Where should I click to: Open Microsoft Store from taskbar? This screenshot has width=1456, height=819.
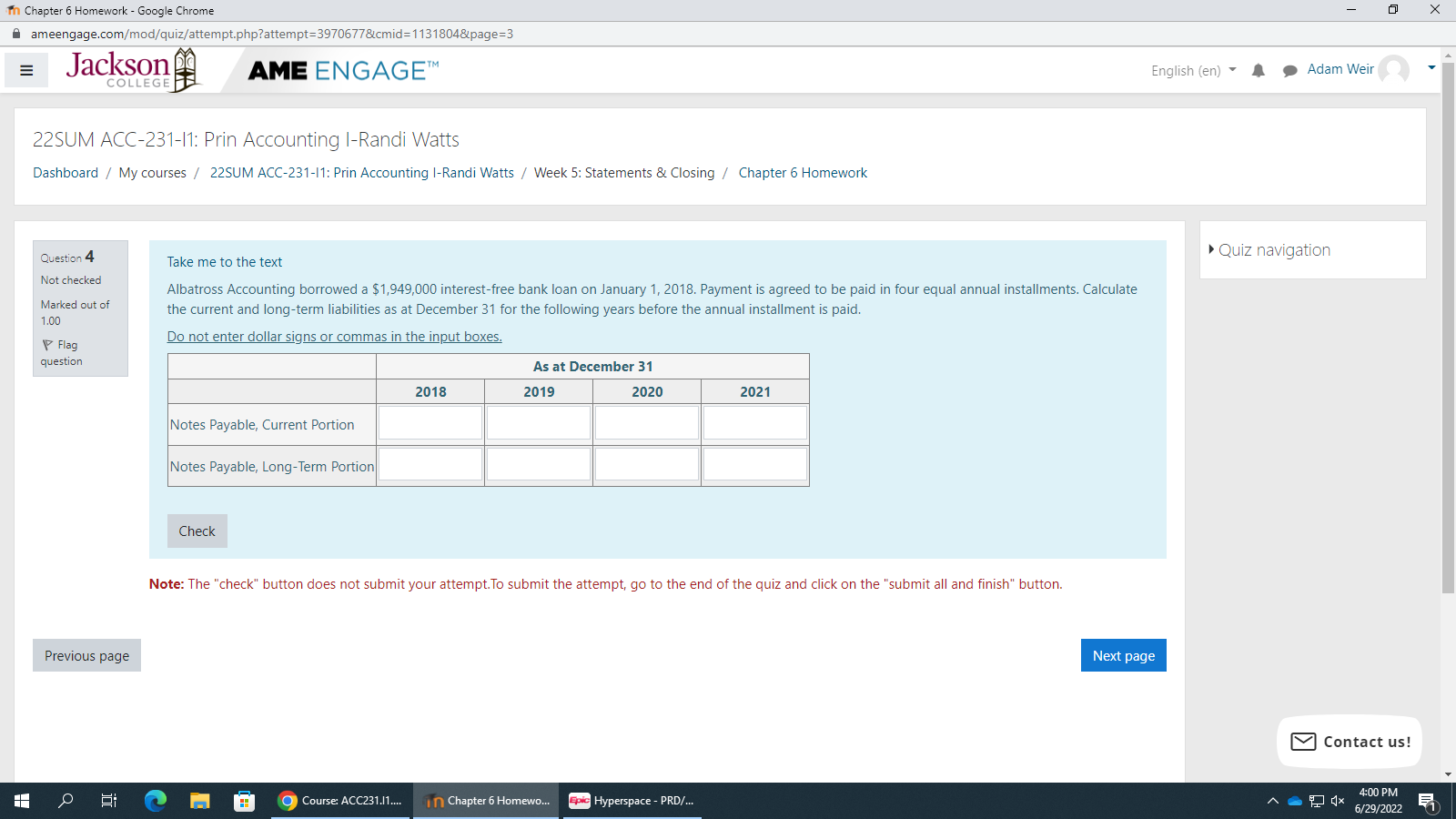(x=244, y=801)
